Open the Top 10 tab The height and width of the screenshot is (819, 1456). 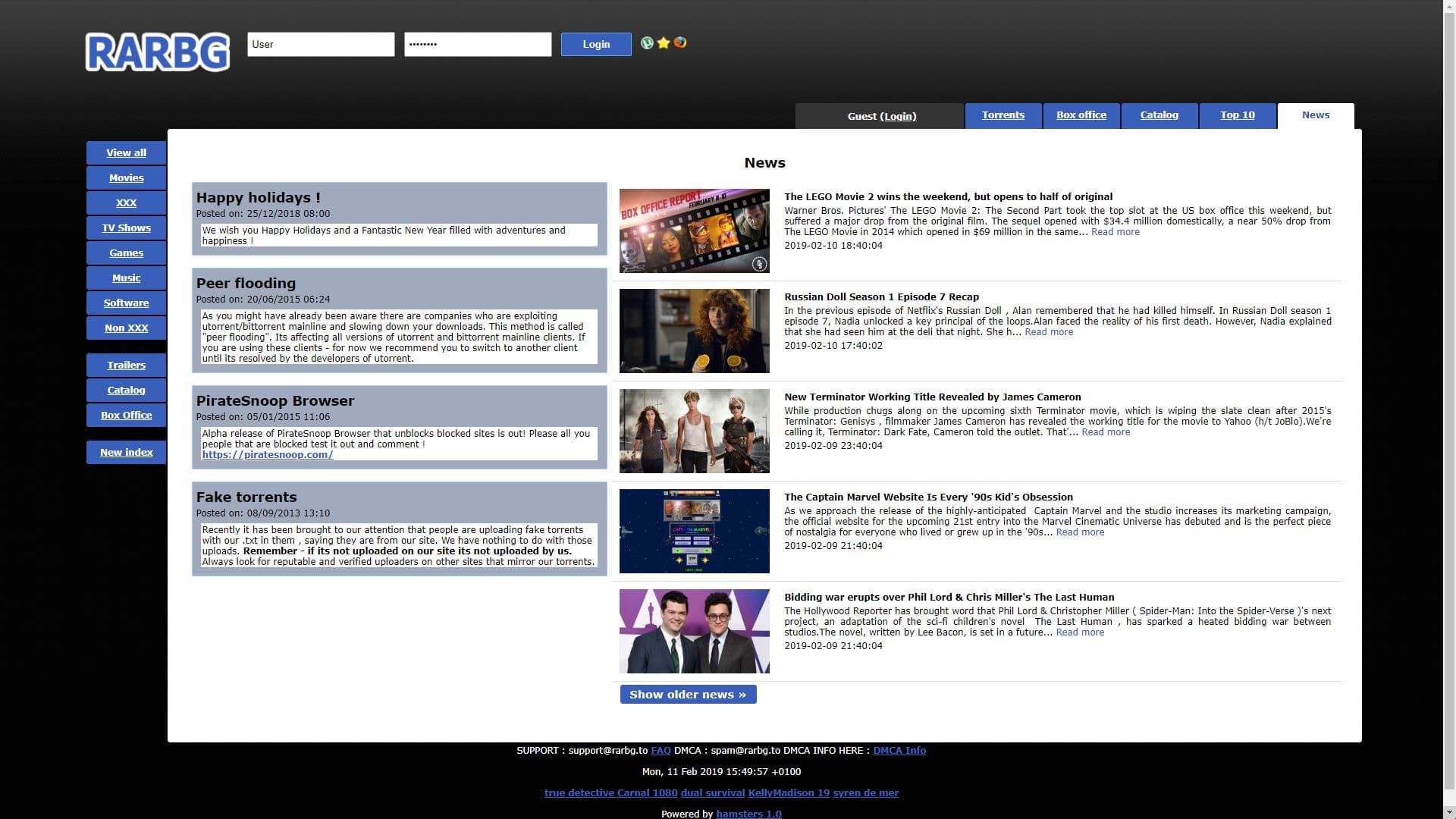[x=1237, y=115]
